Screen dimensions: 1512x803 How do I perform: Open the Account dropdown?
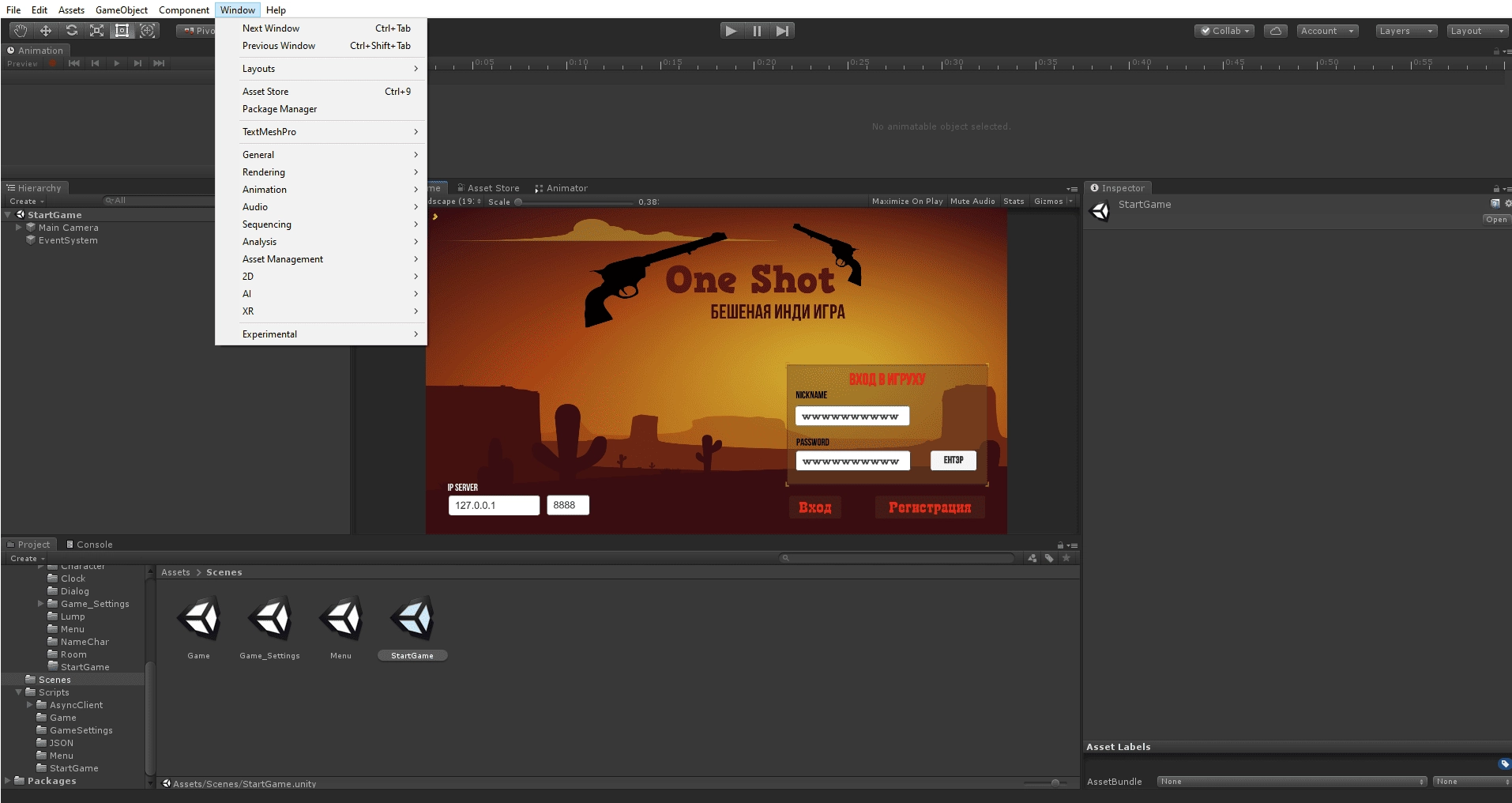pos(1327,31)
